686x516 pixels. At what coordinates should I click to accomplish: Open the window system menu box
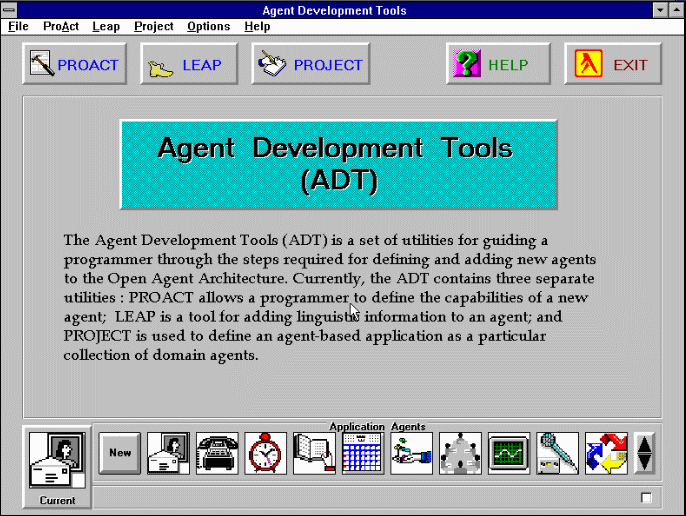(9, 10)
